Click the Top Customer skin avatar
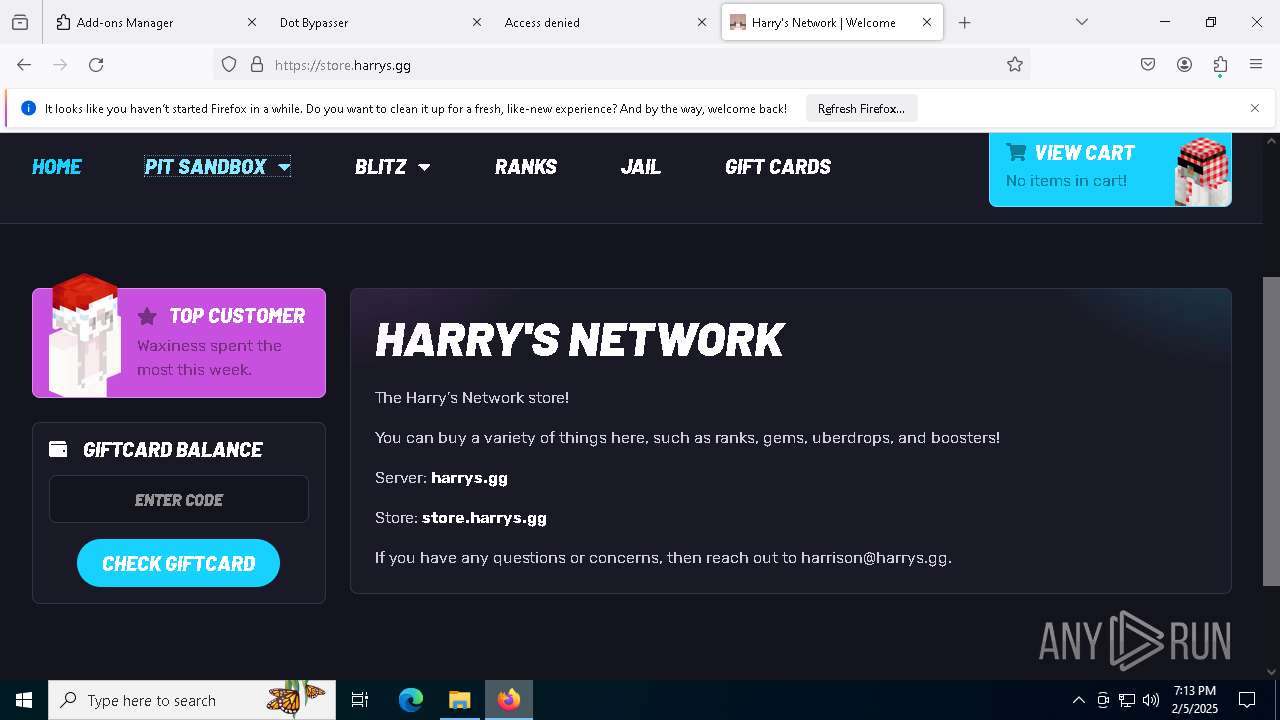The width and height of the screenshot is (1280, 720). pyautogui.click(x=85, y=335)
